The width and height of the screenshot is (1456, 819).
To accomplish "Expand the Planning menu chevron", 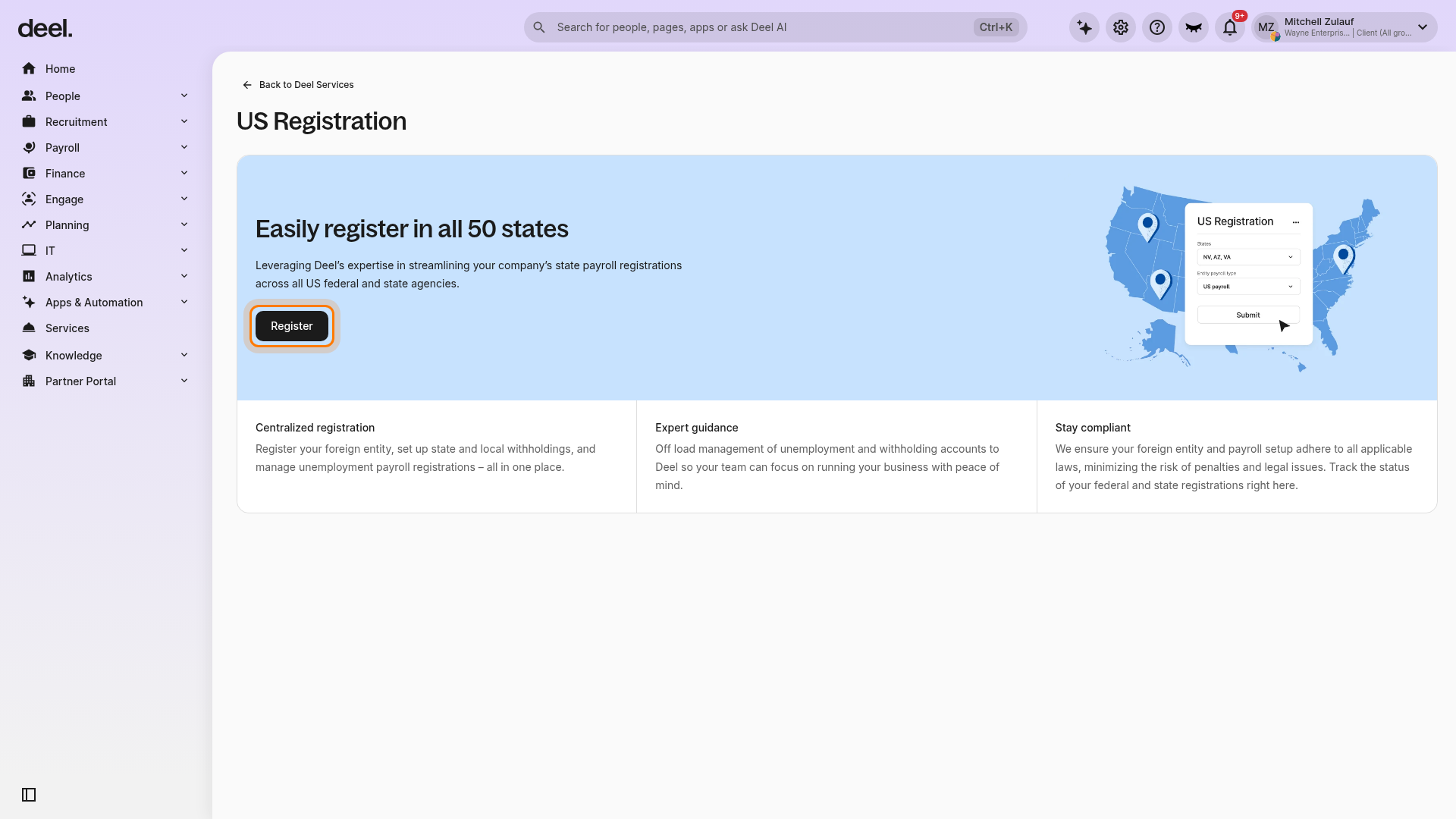I will coord(184,224).
